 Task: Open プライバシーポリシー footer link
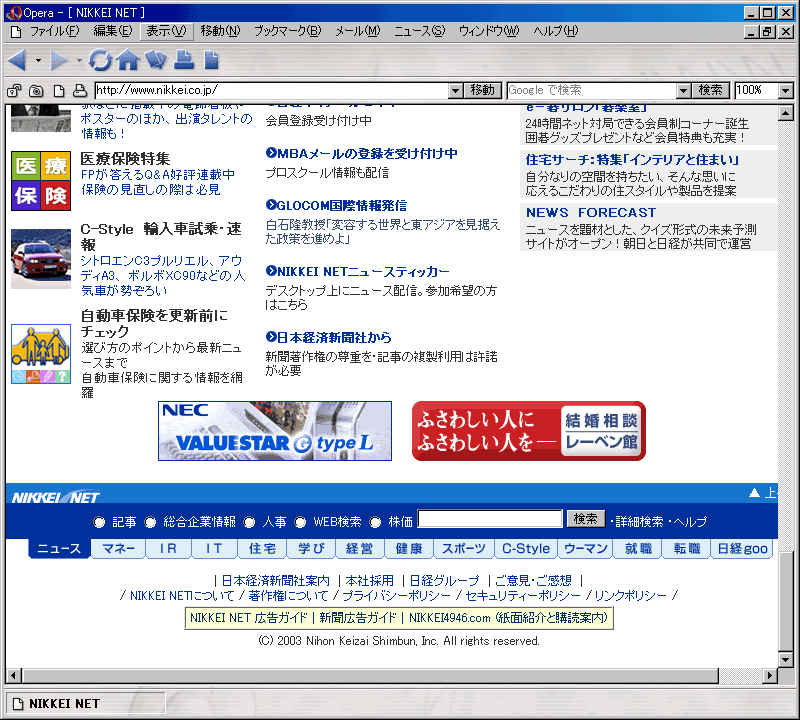coord(396,595)
